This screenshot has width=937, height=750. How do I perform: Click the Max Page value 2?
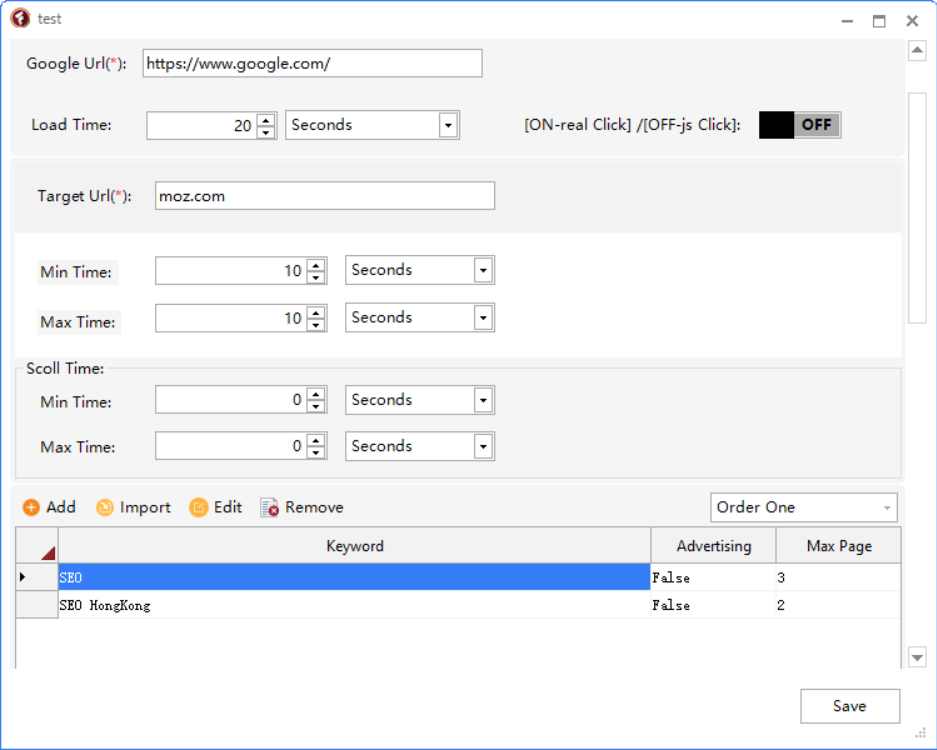[x=838, y=605]
